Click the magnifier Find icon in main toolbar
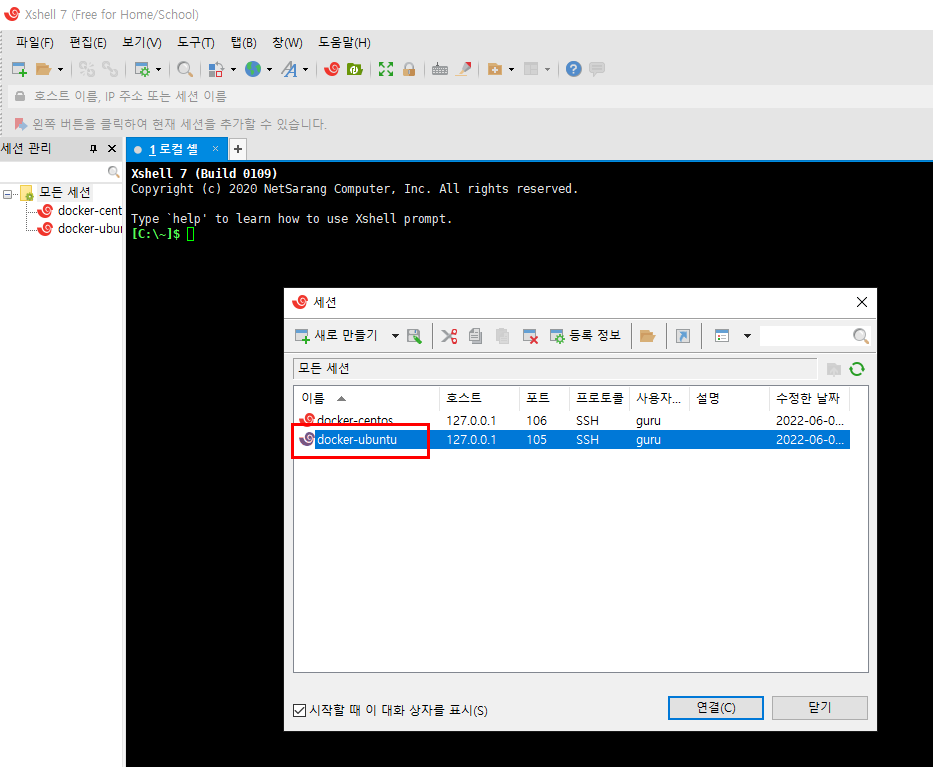 (x=185, y=69)
